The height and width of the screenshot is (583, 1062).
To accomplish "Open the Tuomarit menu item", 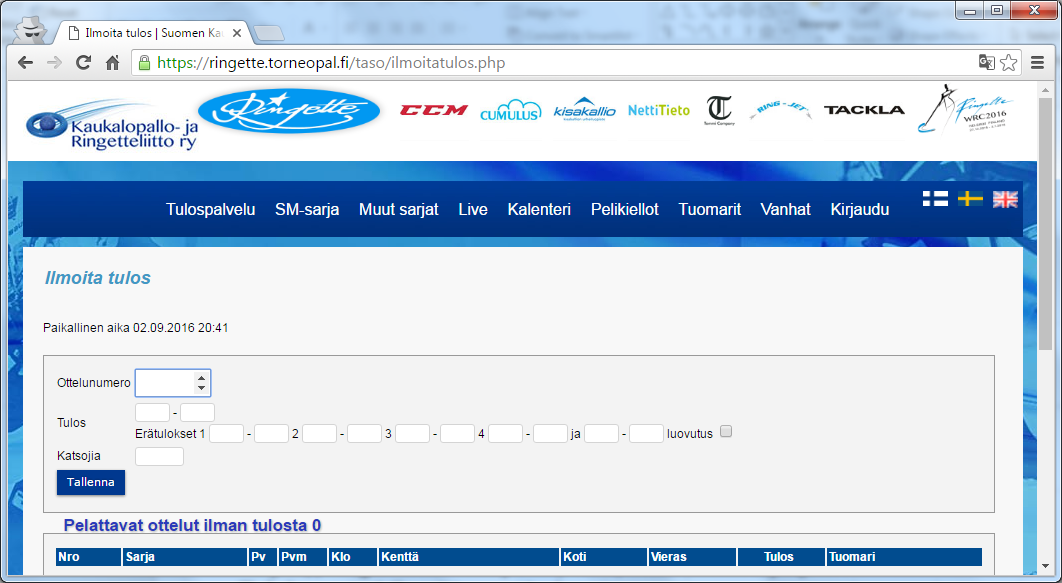I will [710, 210].
